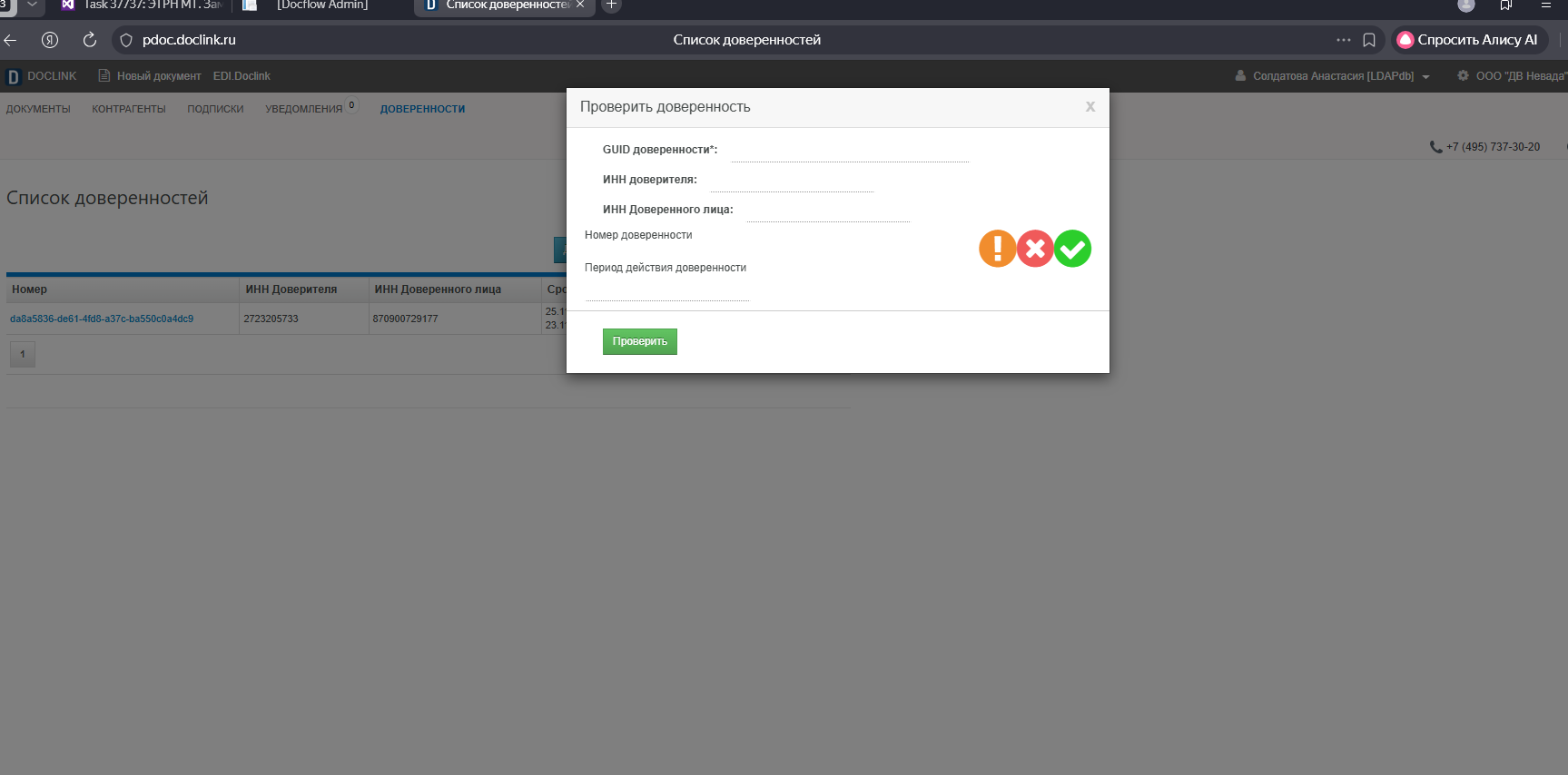Image resolution: width=1568 pixels, height=775 pixels.
Task: Click the browser reload icon
Action: pyautogui.click(x=90, y=40)
